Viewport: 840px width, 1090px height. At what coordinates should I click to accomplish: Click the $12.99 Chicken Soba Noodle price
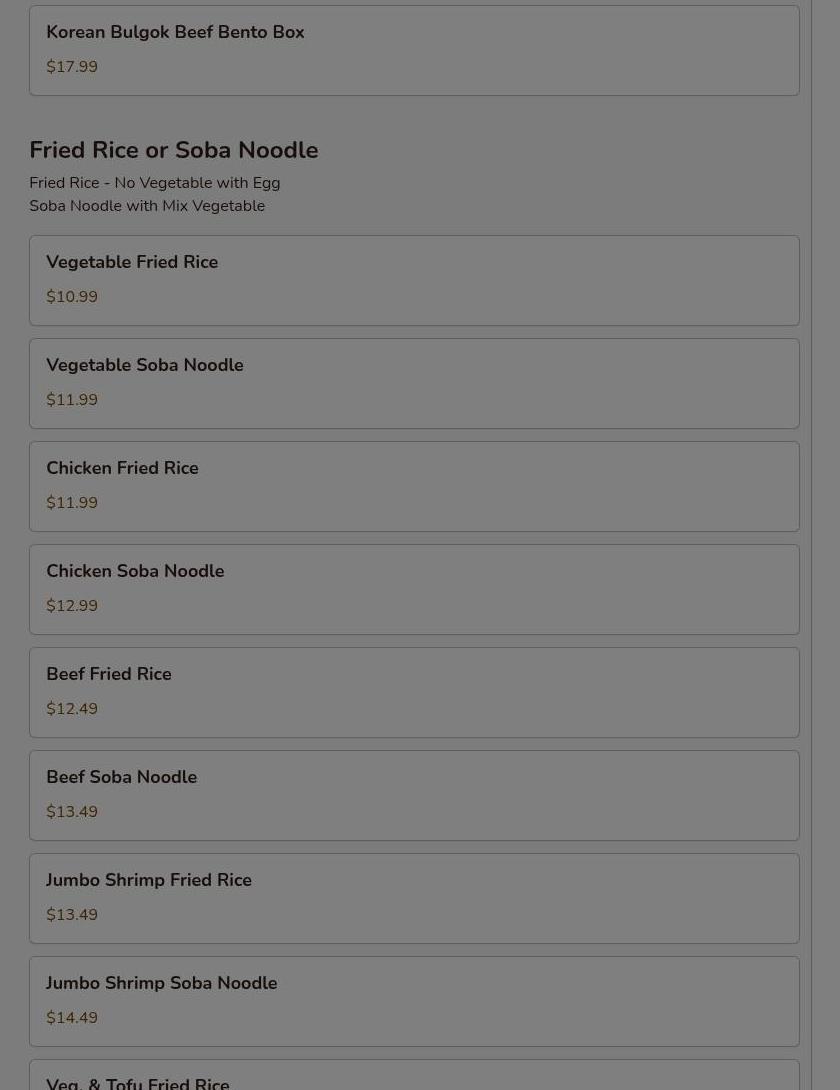pos(72,605)
